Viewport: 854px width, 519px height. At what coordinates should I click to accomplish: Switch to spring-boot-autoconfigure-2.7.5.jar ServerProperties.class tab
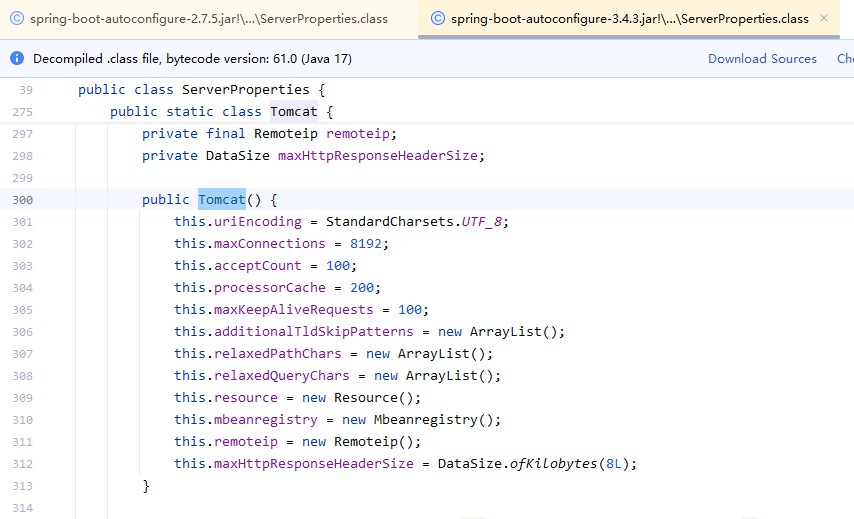click(209, 19)
